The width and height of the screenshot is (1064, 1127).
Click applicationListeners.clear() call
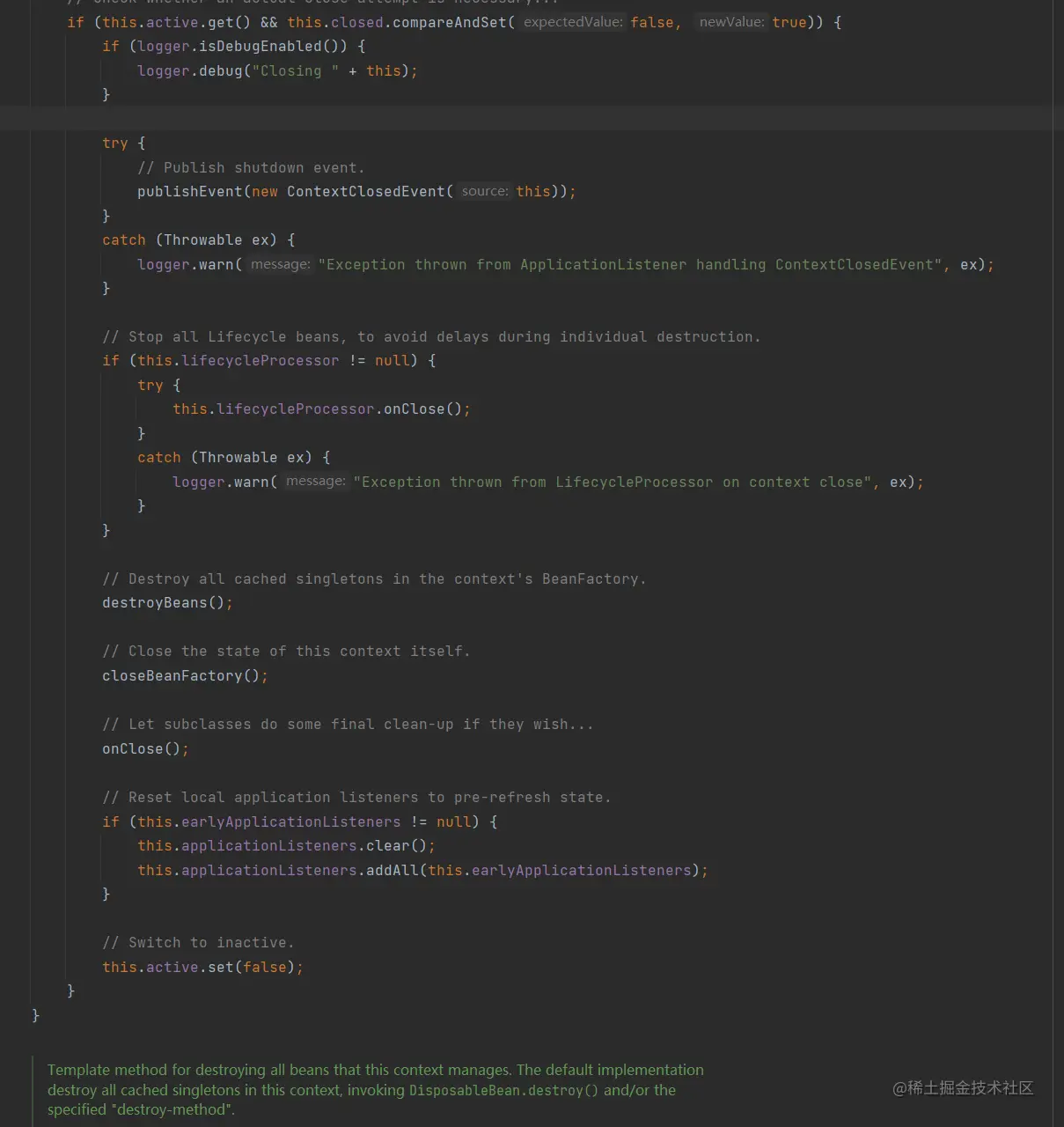286,845
